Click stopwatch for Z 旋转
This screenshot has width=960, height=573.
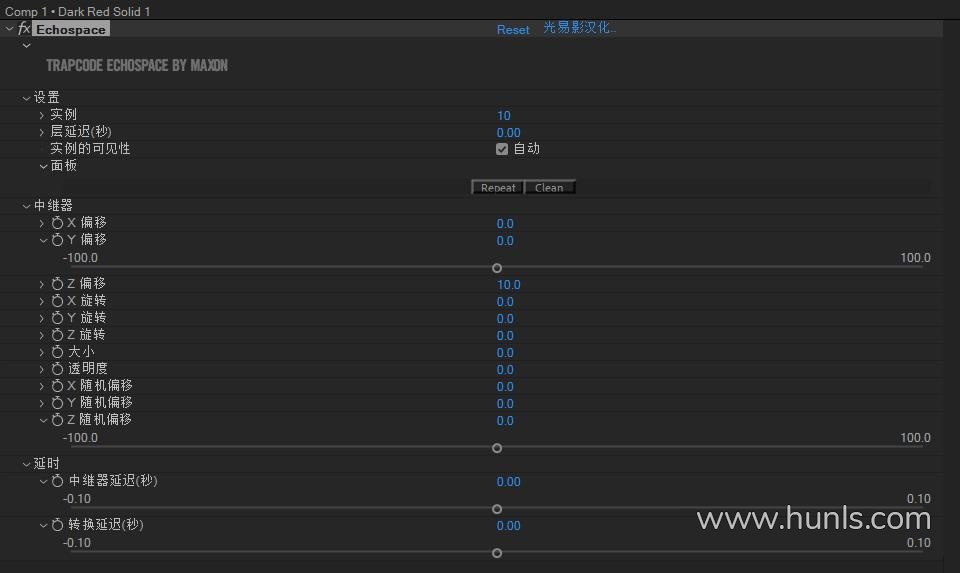pos(57,335)
